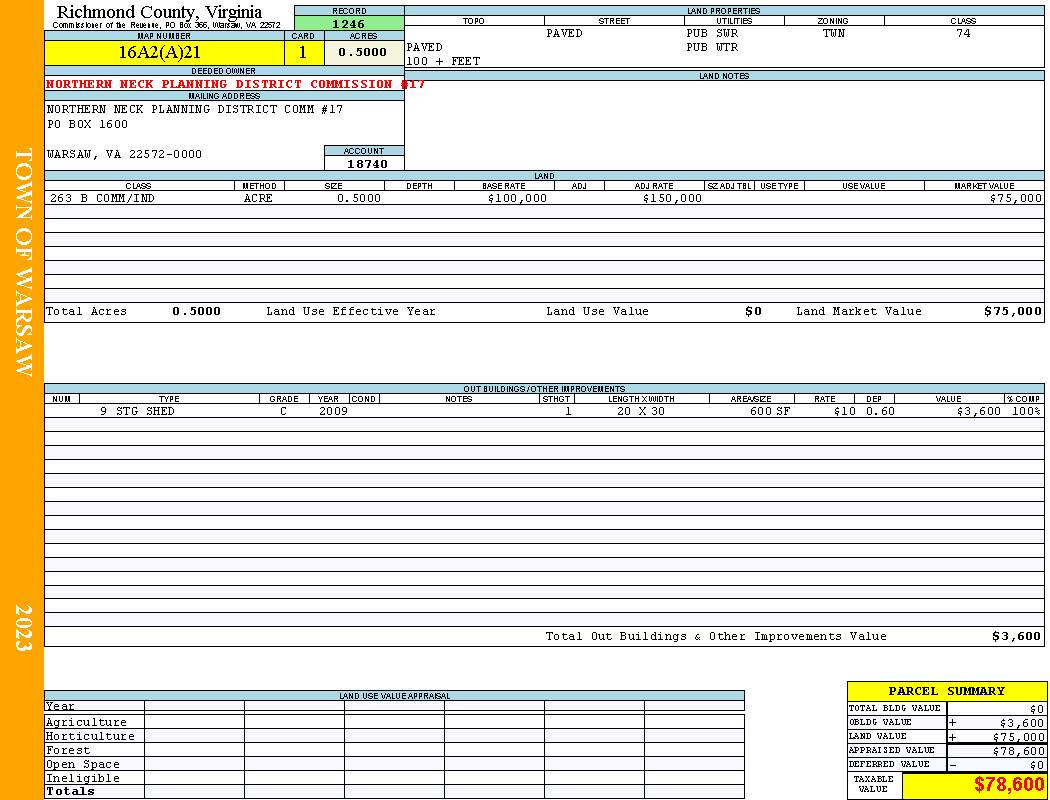
Task: Click the PARCEL SUMMARY heading
Action: 946,691
